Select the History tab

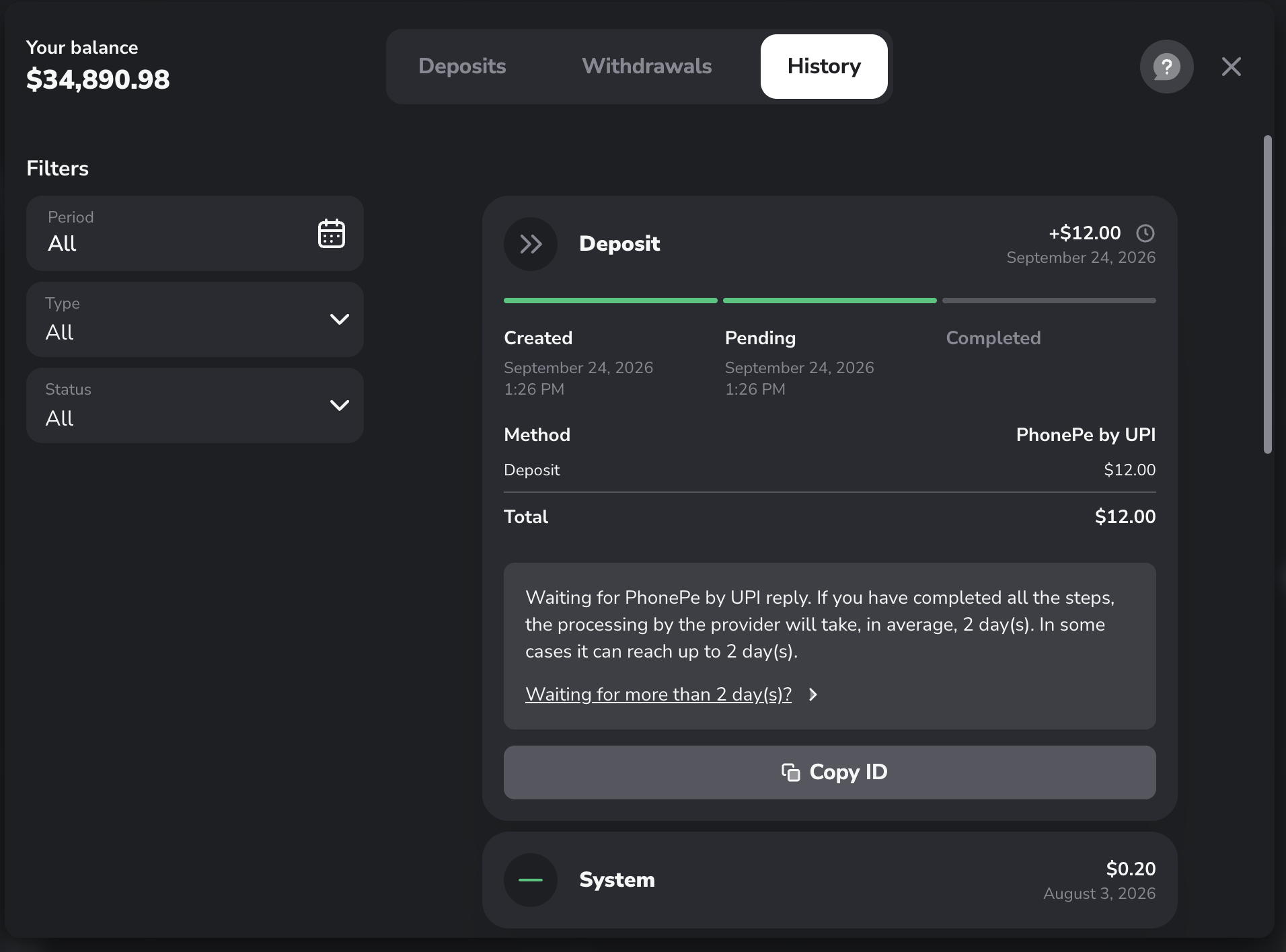click(x=824, y=67)
